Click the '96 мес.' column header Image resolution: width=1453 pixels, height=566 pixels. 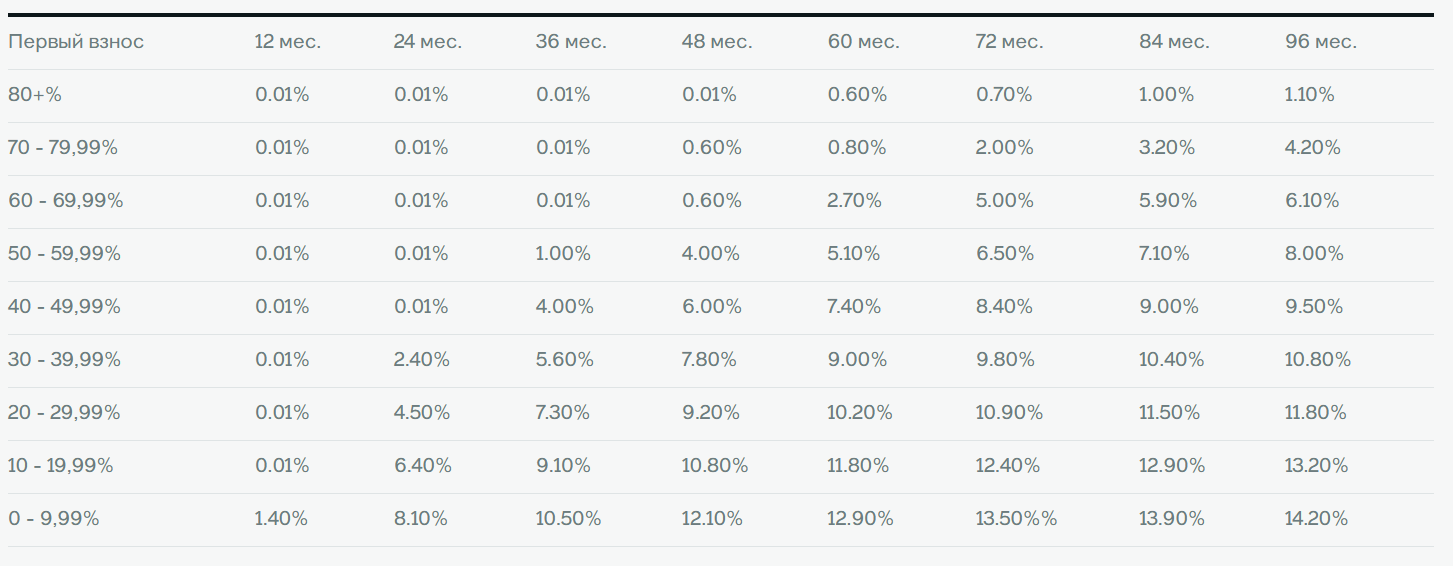point(1321,42)
